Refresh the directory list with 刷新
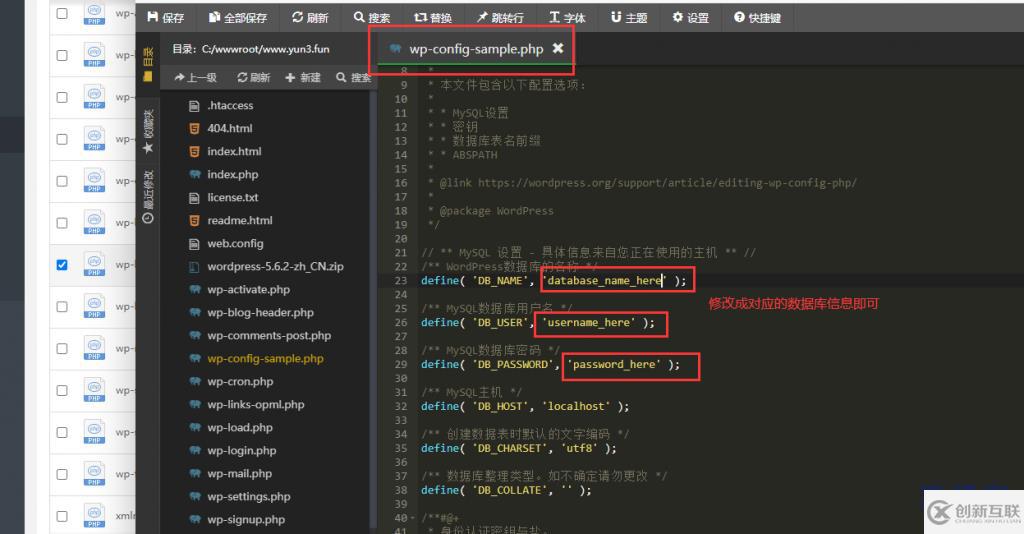 coord(253,78)
